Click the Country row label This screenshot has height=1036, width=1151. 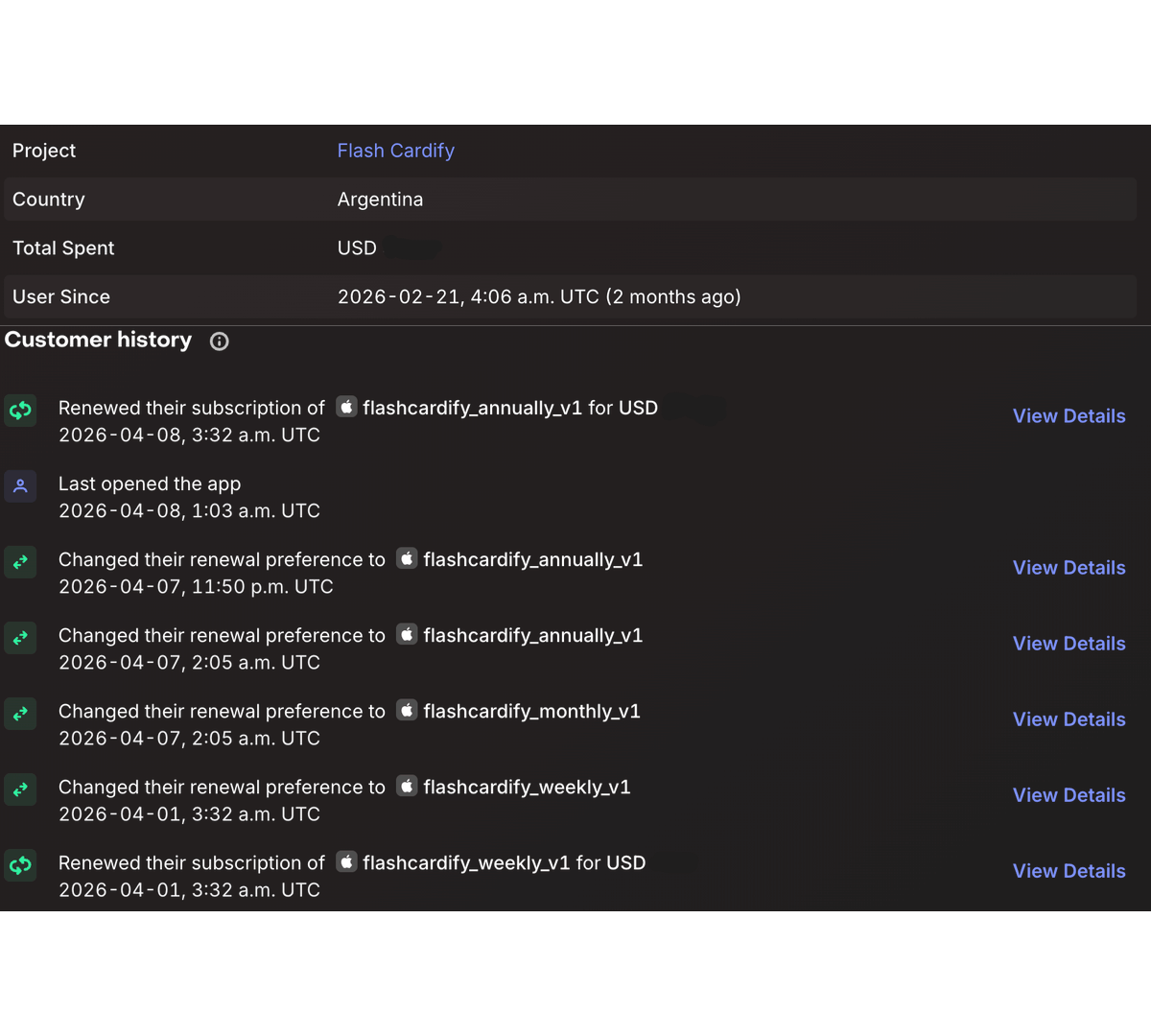(49, 200)
